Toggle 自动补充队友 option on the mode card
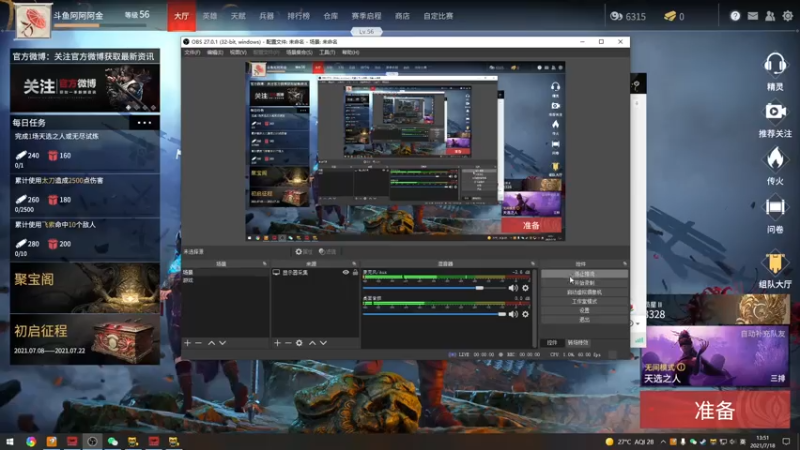800x450 pixels. click(763, 334)
